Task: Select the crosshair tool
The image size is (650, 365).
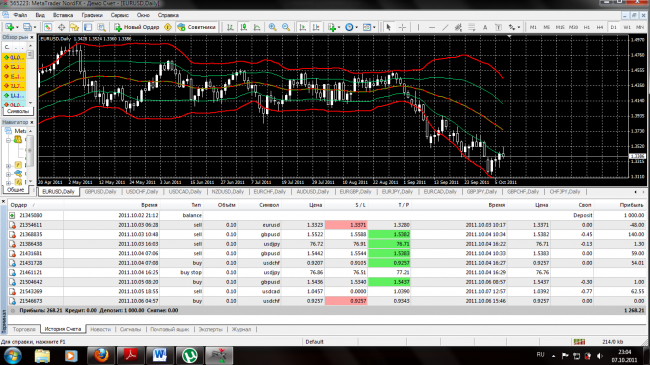Action: [x=402, y=27]
